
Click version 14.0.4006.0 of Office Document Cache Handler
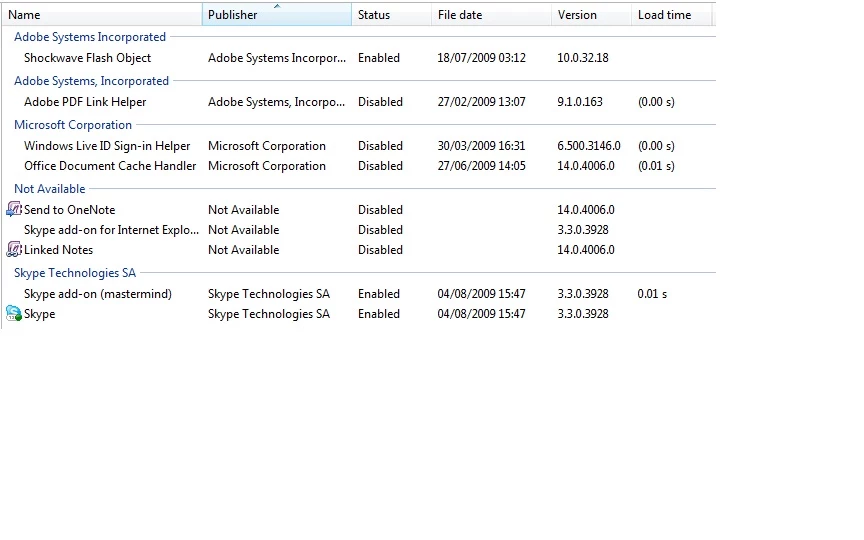586,166
